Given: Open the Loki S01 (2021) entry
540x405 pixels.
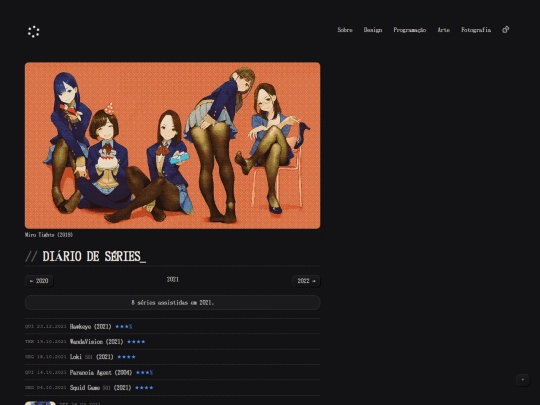Looking at the screenshot, I should [91, 357].
